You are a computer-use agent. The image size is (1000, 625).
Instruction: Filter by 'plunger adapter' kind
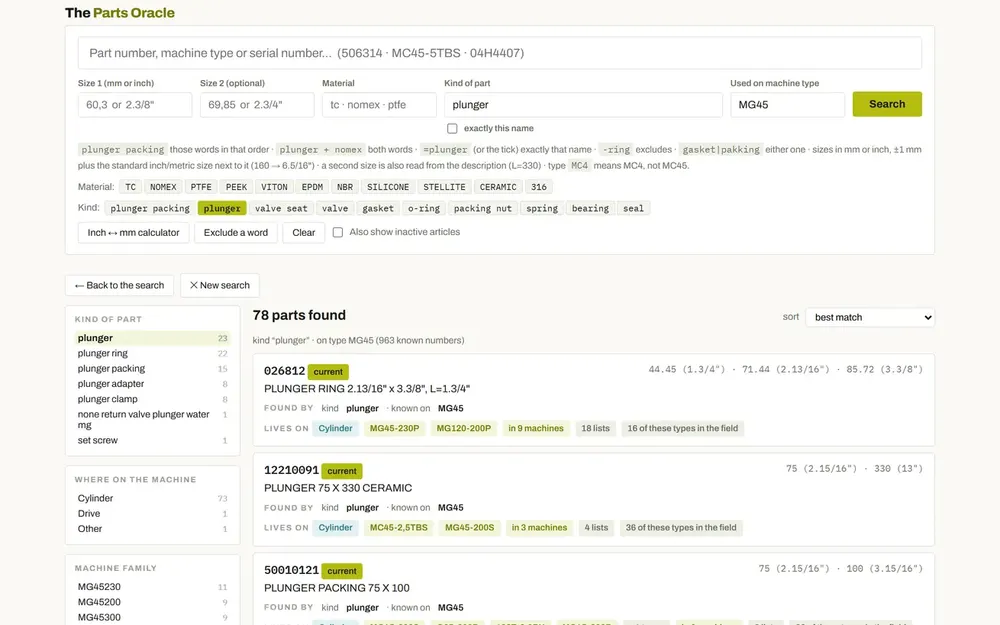(x=152, y=384)
